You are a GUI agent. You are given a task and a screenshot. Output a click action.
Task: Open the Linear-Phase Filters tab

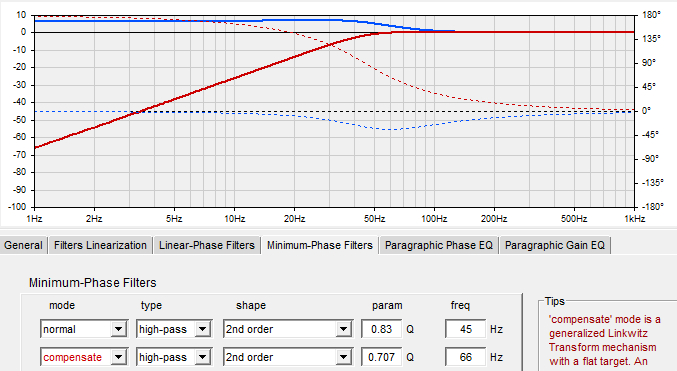pos(207,245)
